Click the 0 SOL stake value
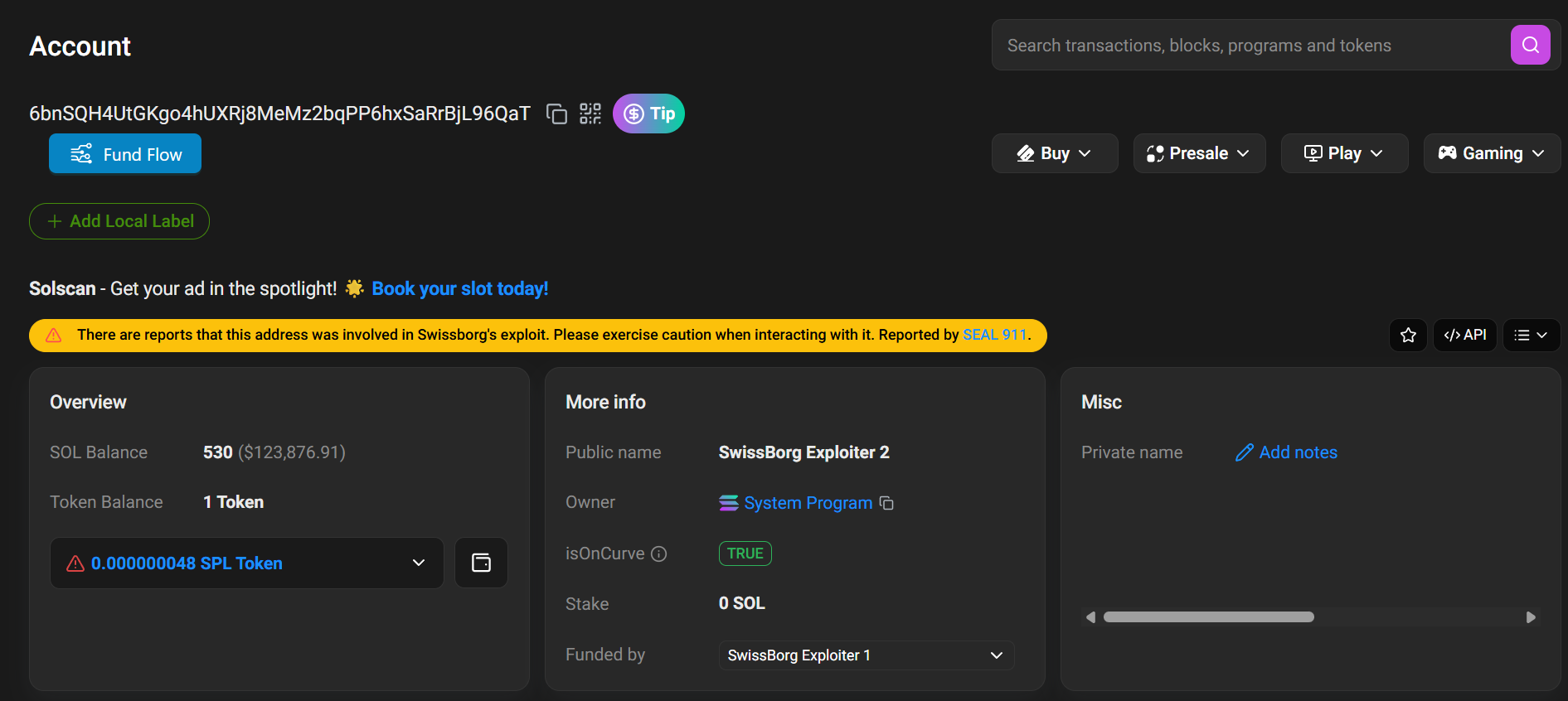The image size is (1568, 701). click(x=742, y=603)
